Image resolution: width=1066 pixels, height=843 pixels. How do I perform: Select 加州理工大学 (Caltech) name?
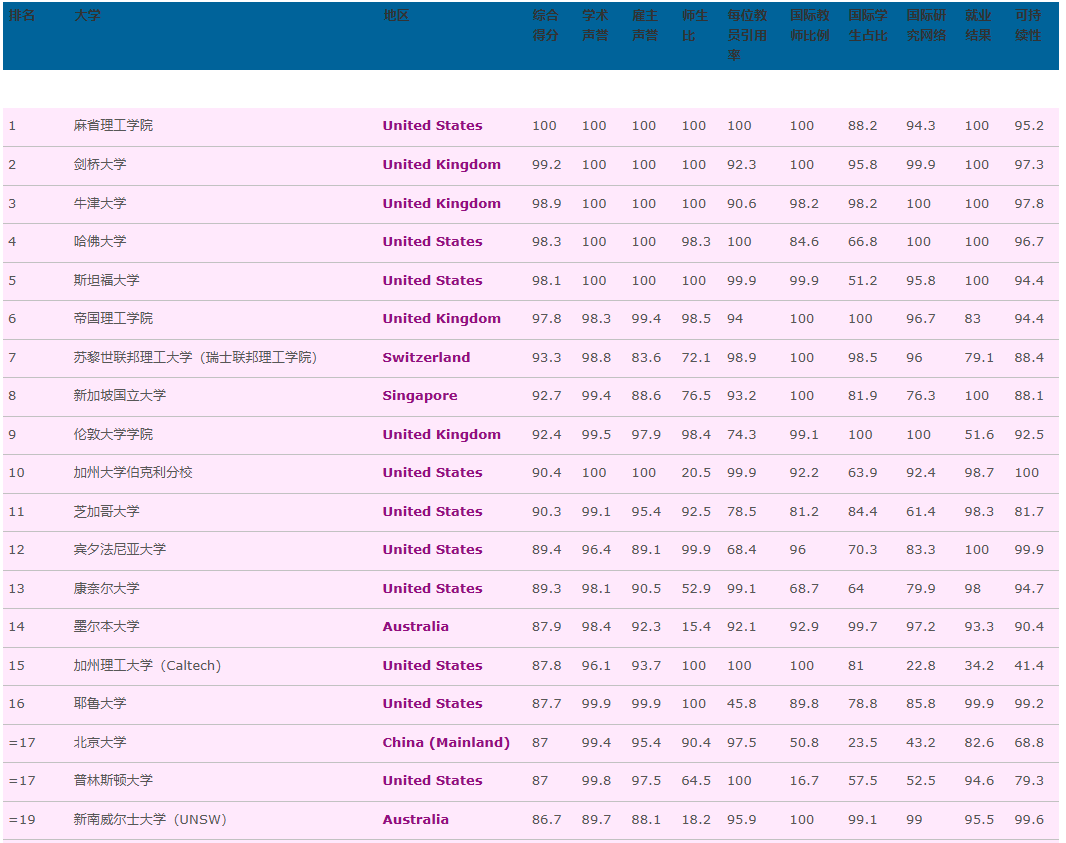pos(148,665)
